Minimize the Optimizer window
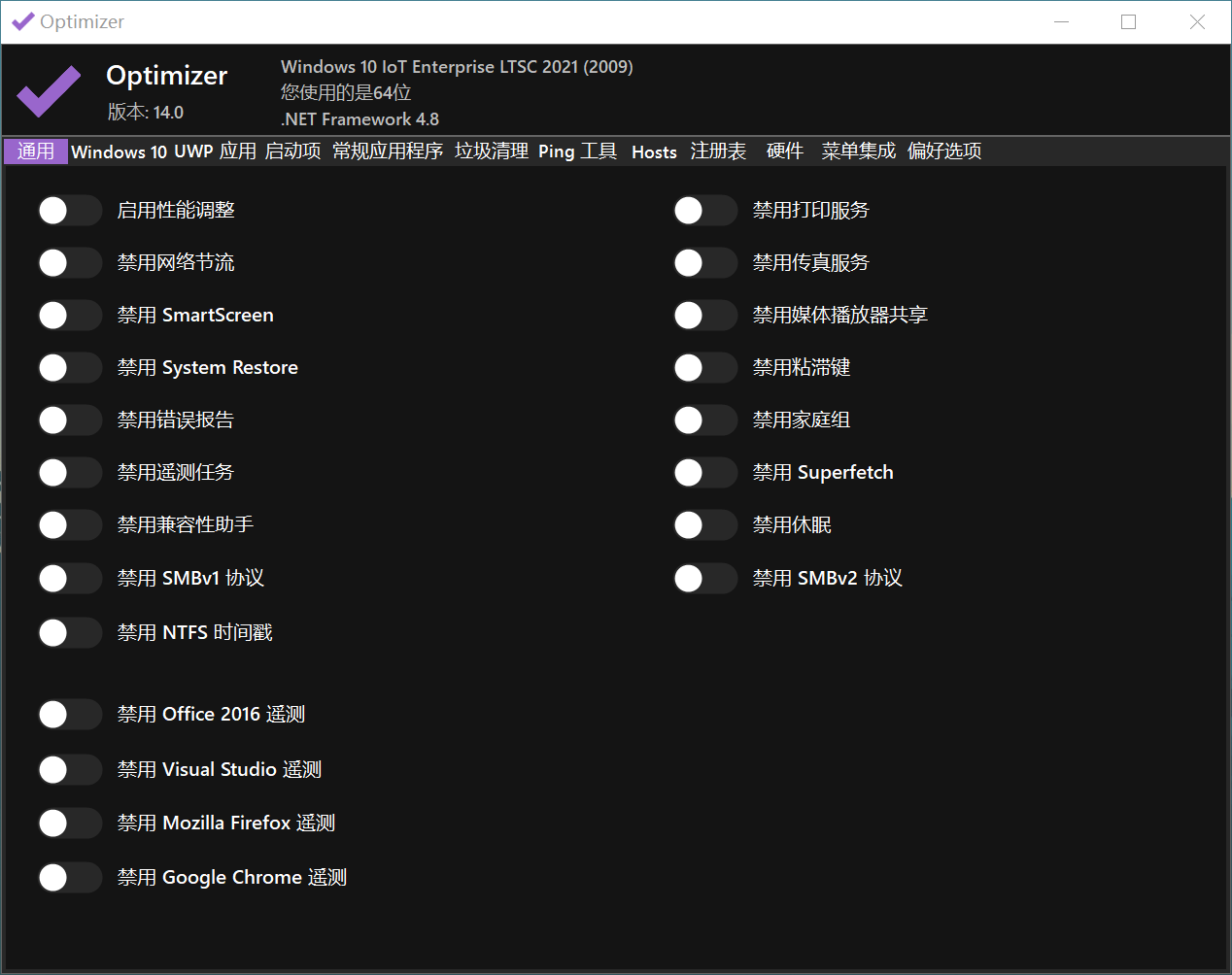 click(1062, 21)
